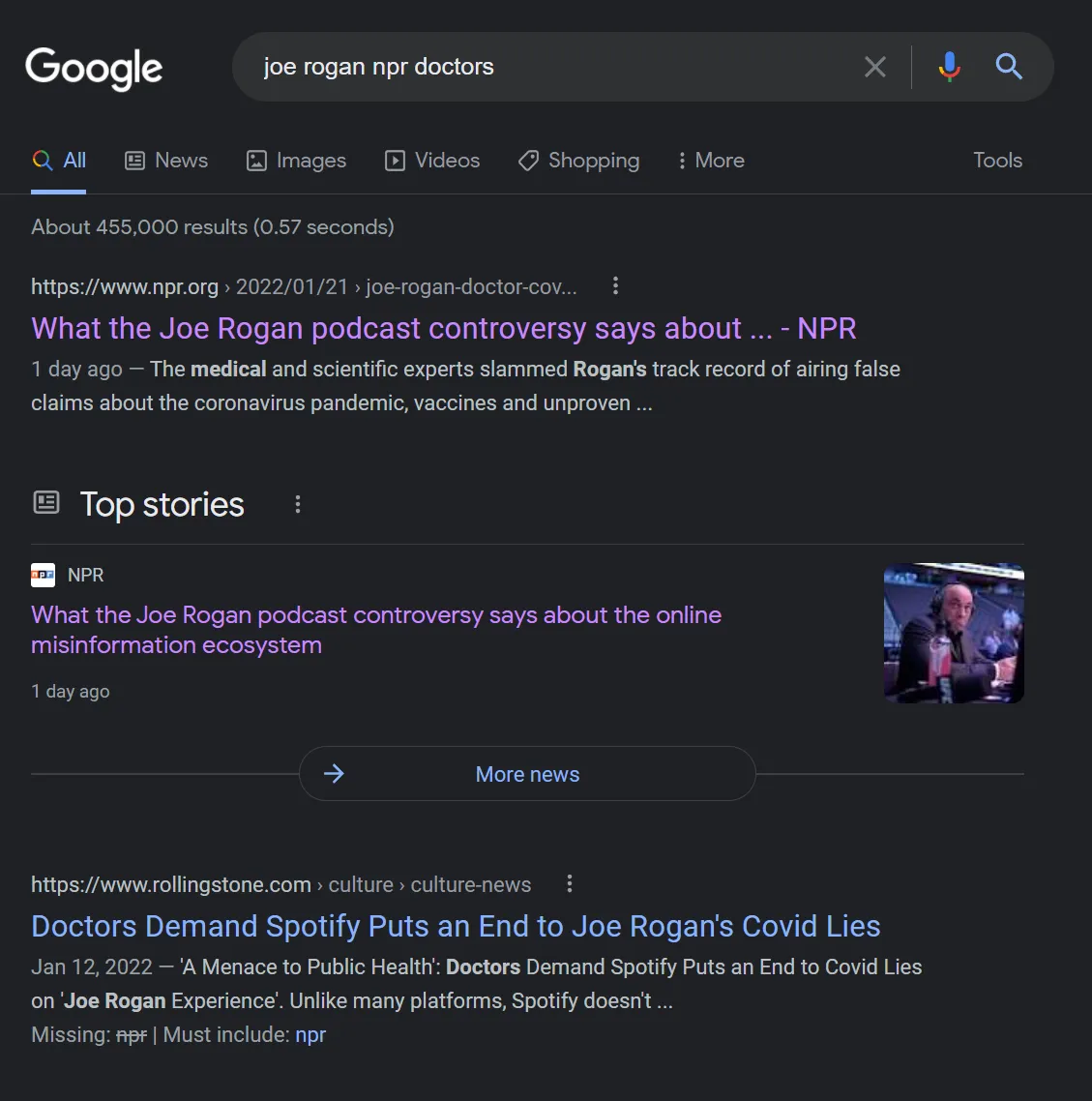Screen dimensions: 1092x1101
Task: Switch to the Images tab
Action: click(296, 161)
